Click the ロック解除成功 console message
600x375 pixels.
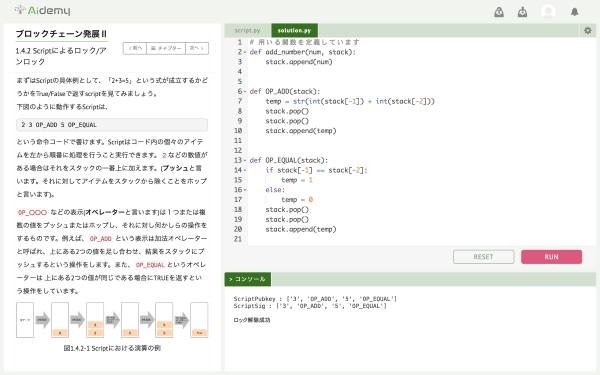pyautogui.click(x=252, y=320)
